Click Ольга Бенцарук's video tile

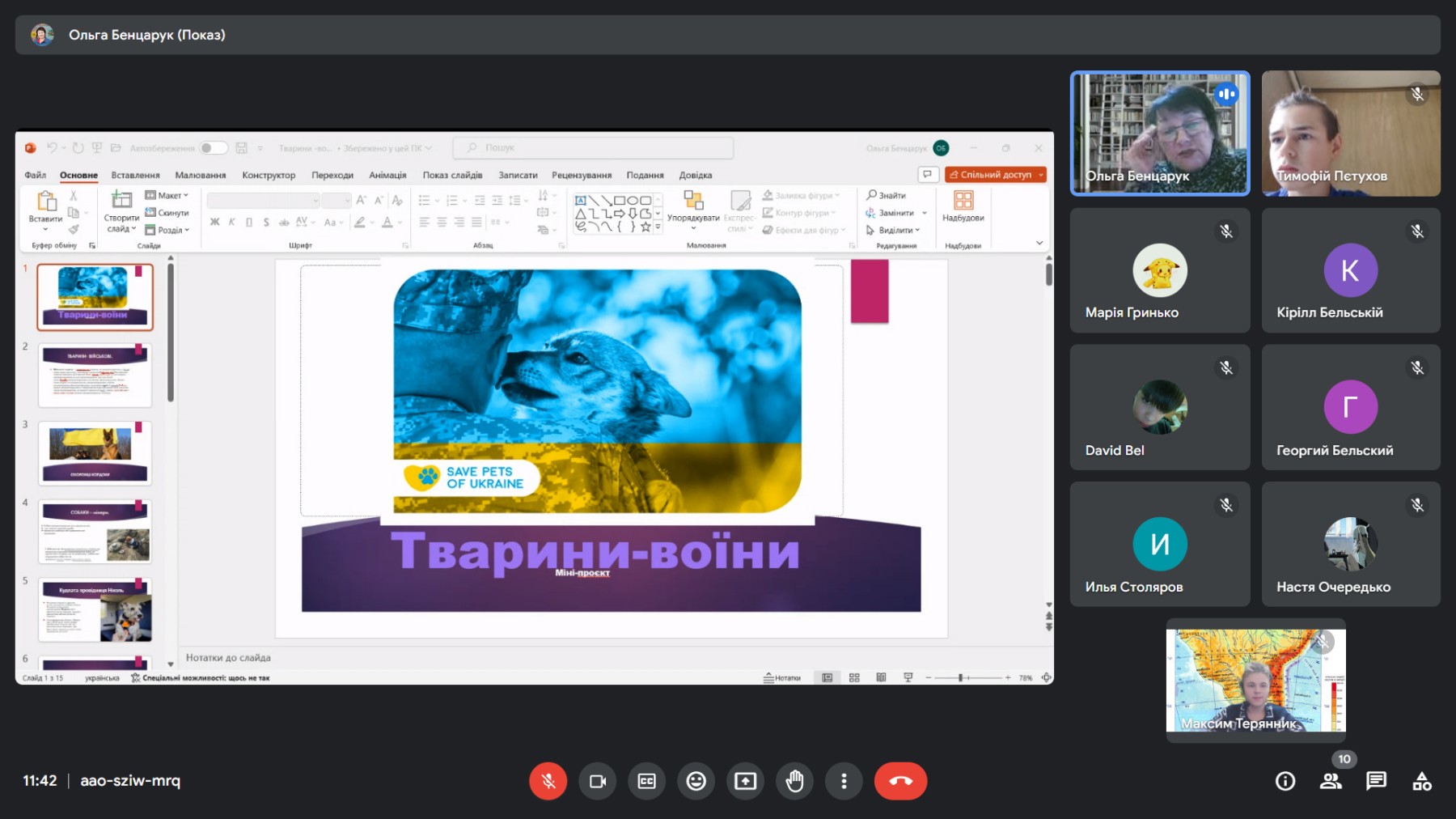point(1160,134)
